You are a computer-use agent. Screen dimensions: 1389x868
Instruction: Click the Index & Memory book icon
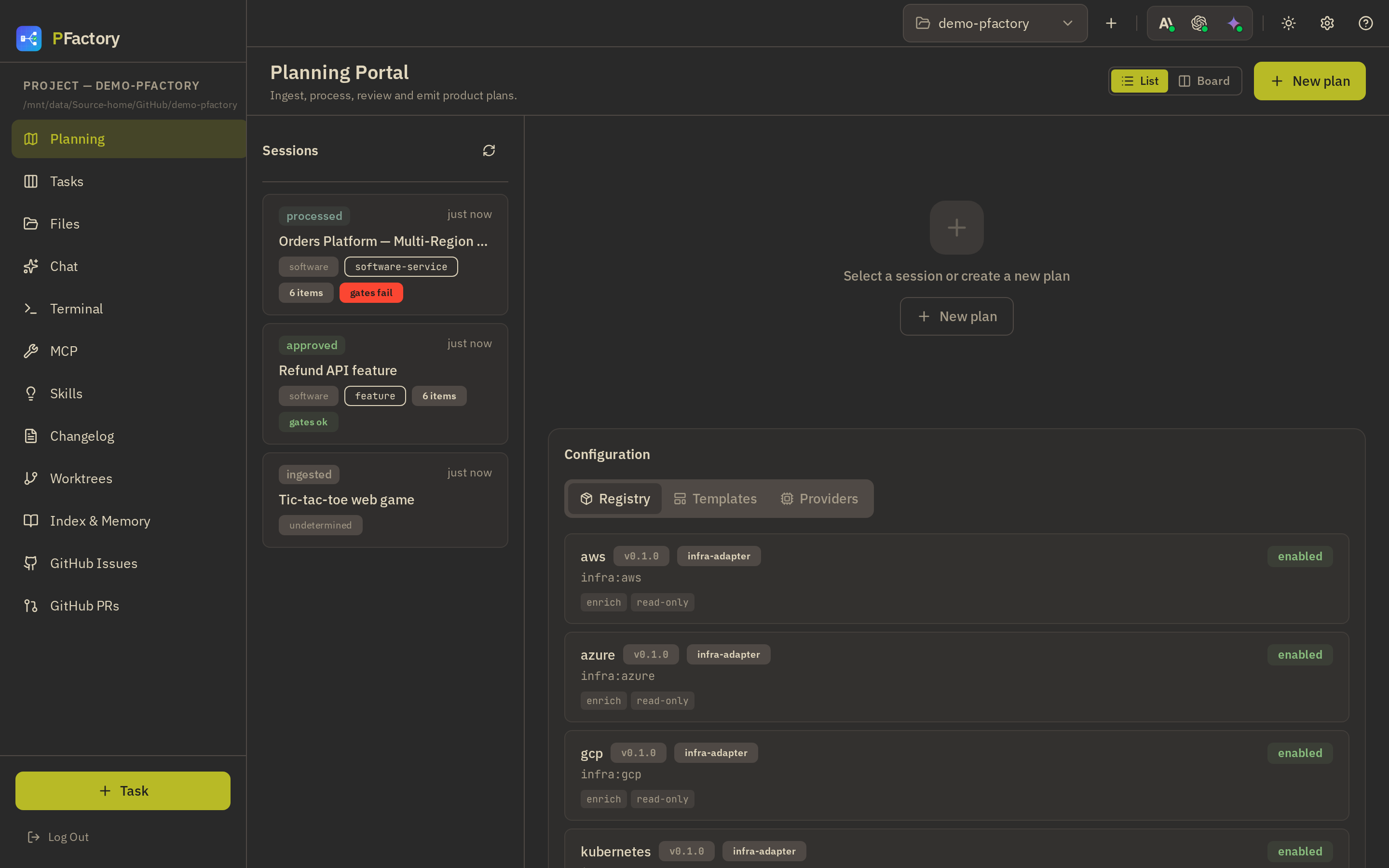pyautogui.click(x=31, y=521)
